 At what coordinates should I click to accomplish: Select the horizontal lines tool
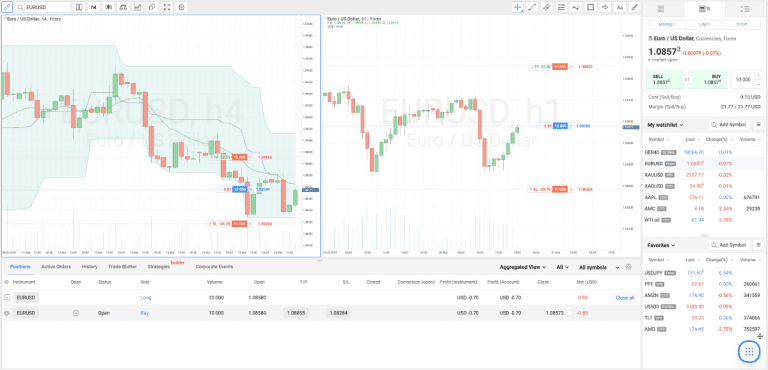(x=561, y=7)
